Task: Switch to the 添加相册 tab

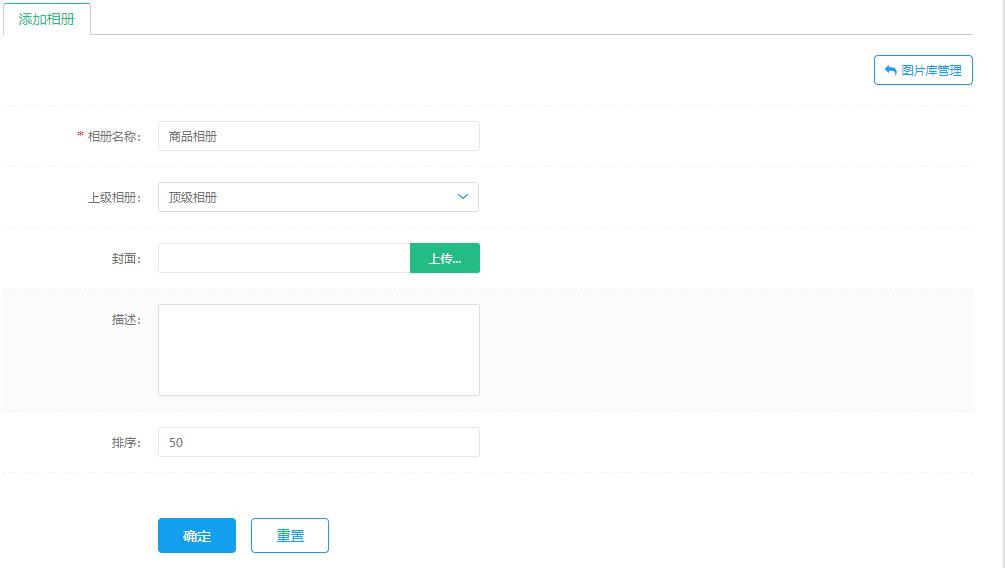Action: pyautogui.click(x=47, y=19)
